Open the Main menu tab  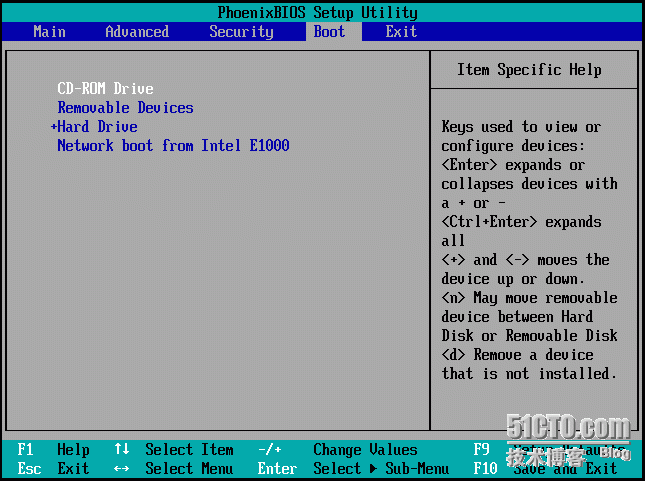click(49, 32)
